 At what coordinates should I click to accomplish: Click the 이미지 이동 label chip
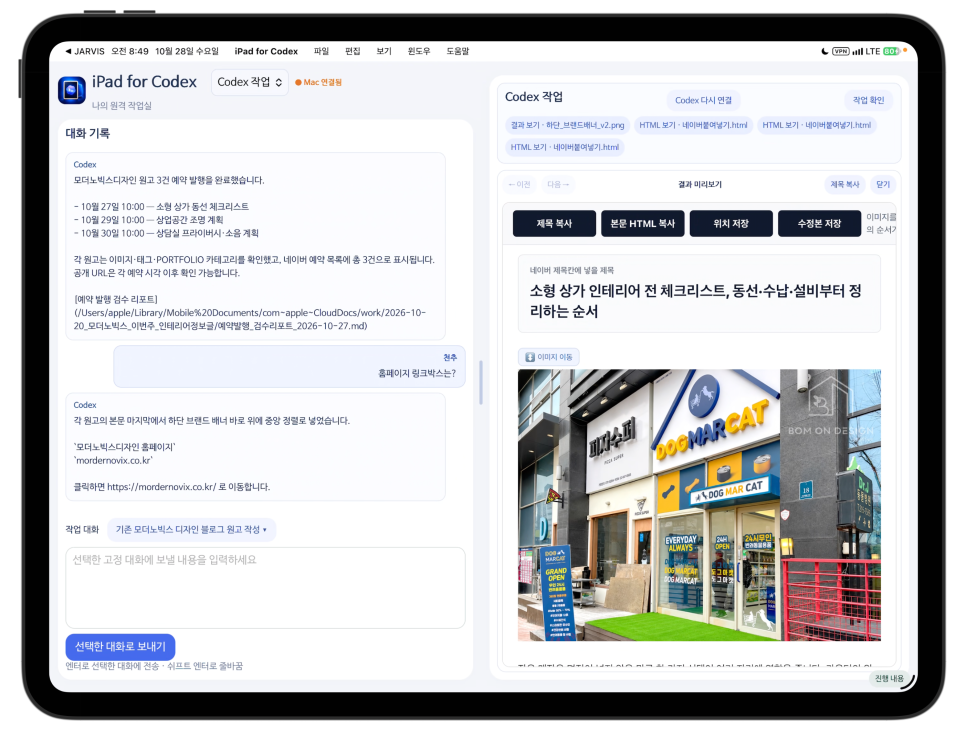[549, 357]
